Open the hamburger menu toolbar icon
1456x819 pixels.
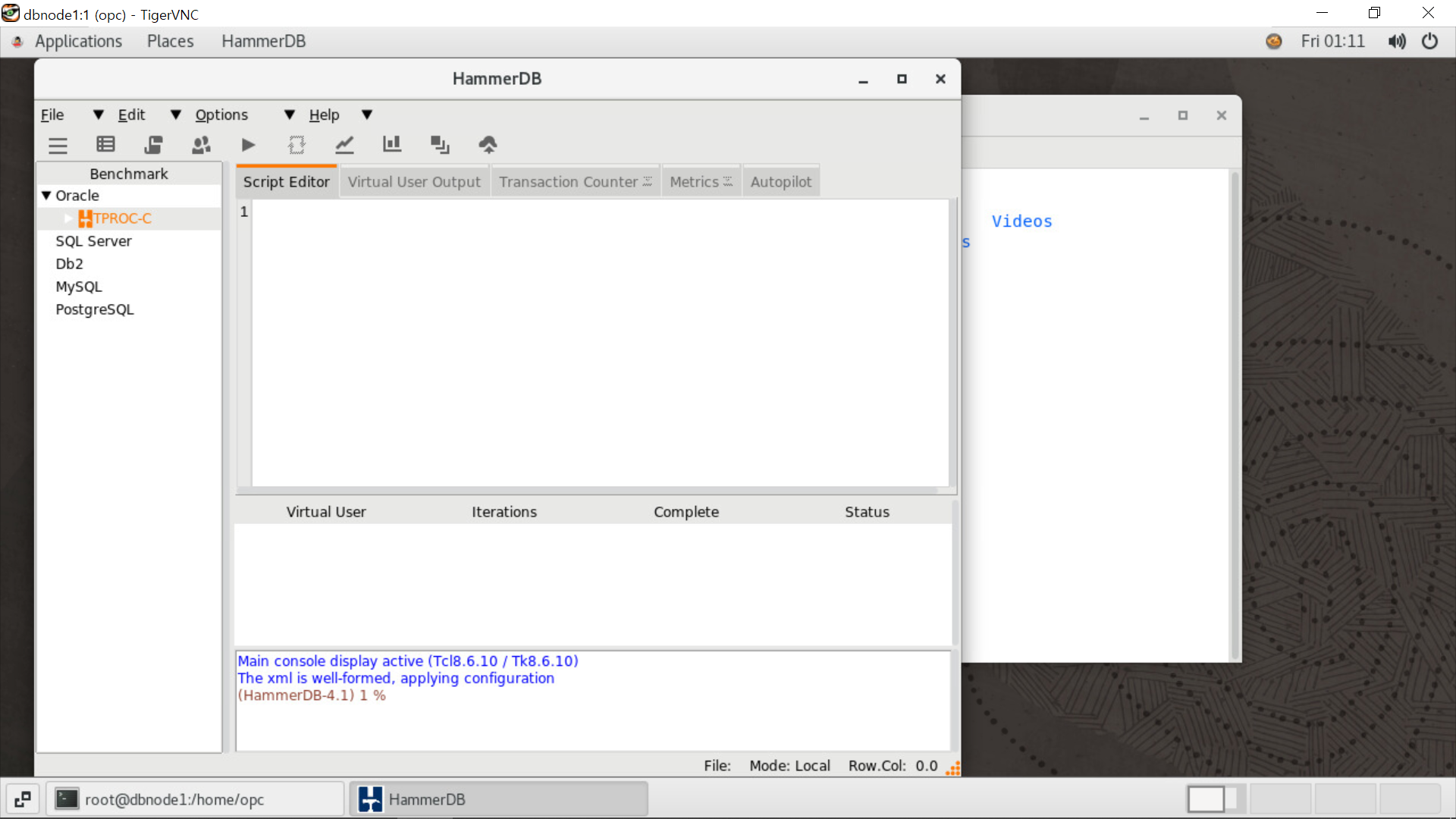[58, 145]
